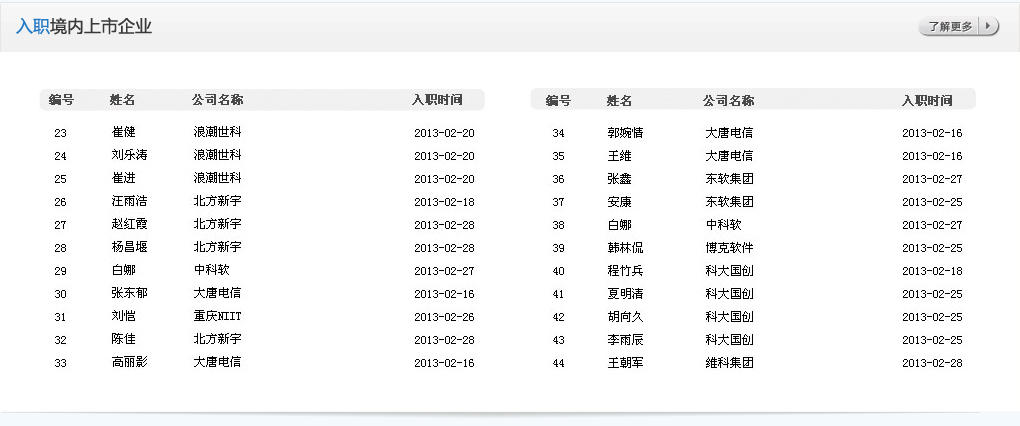Click the name 张鑫 in row 36
1020x426 pixels.
[619, 179]
